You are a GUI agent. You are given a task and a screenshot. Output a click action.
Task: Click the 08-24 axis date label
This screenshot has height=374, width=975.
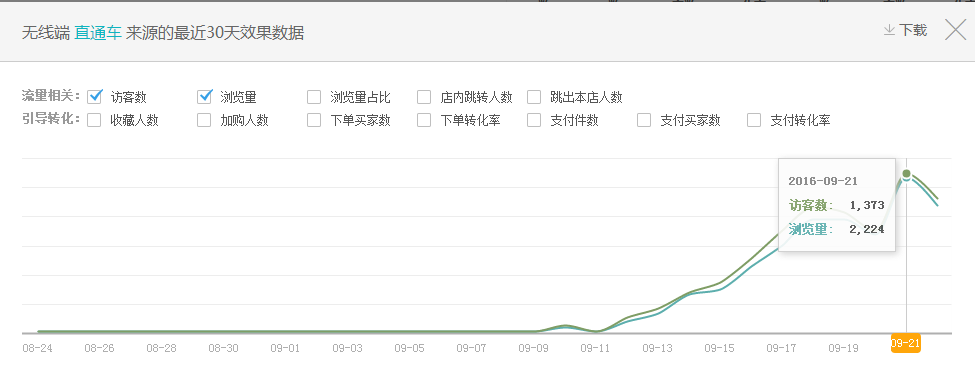(37, 348)
